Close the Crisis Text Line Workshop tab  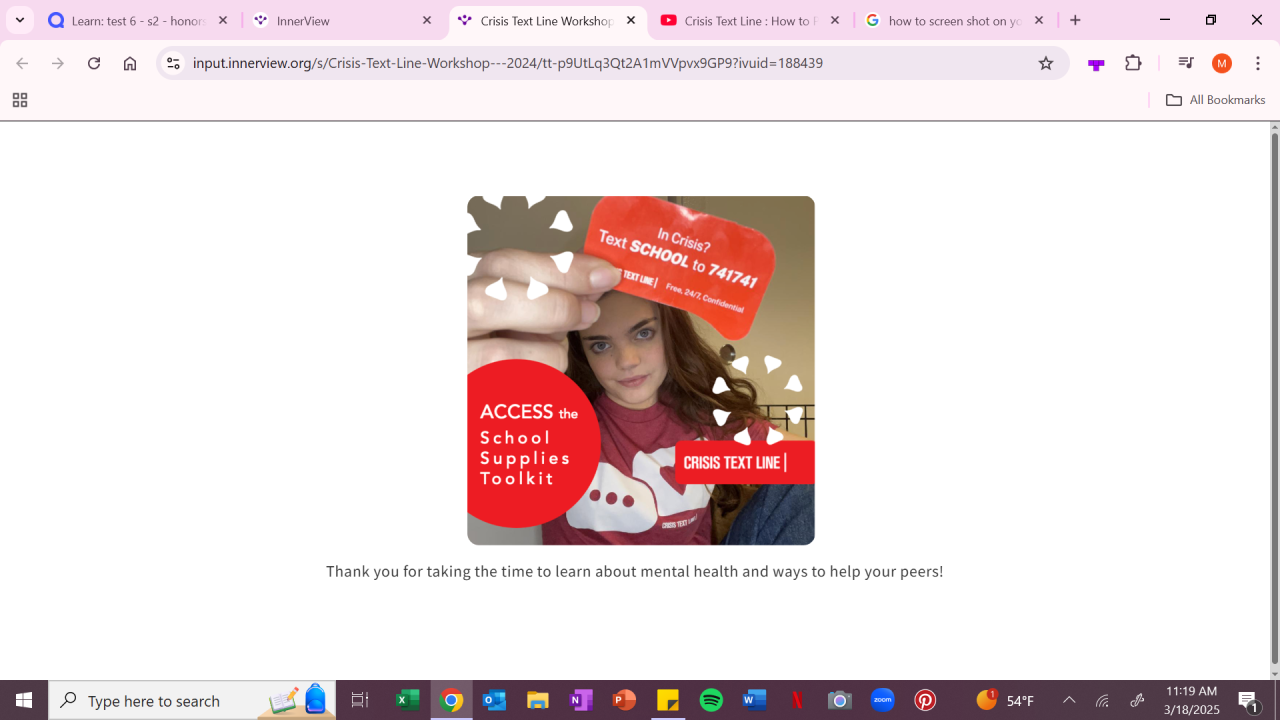click(631, 20)
